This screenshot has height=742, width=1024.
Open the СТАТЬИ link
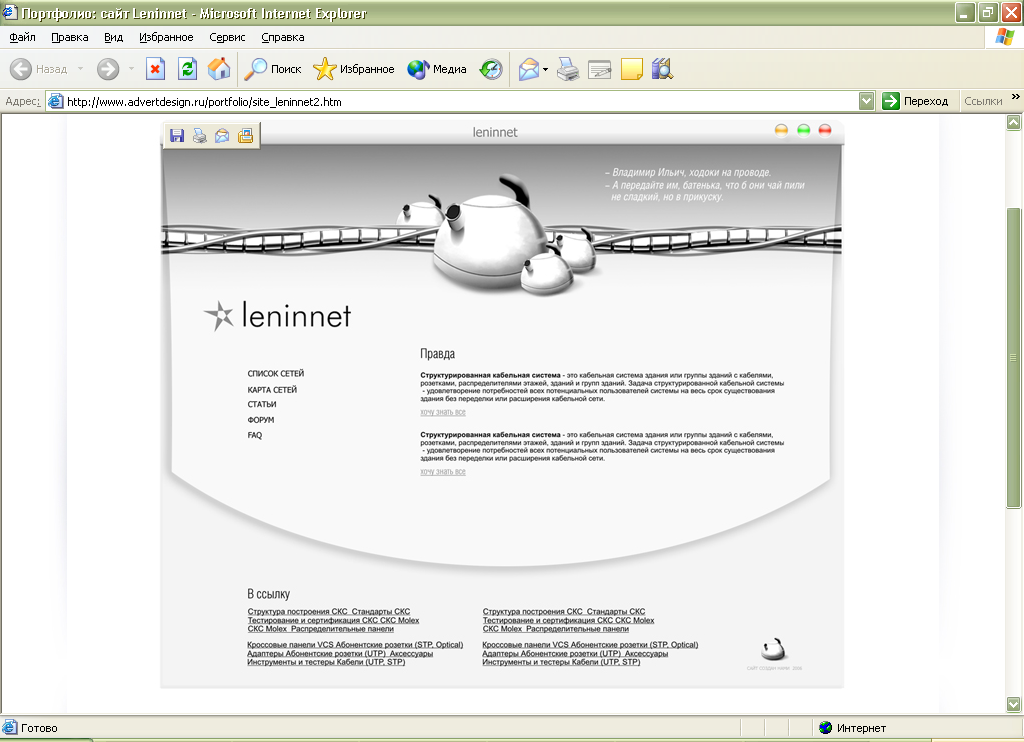(x=261, y=404)
